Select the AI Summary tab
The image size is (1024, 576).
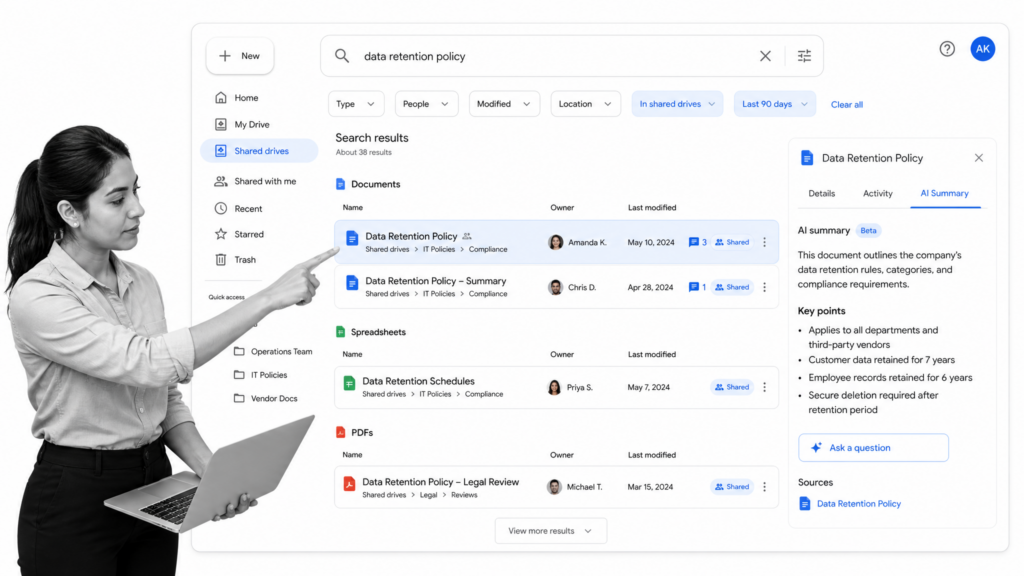944,193
